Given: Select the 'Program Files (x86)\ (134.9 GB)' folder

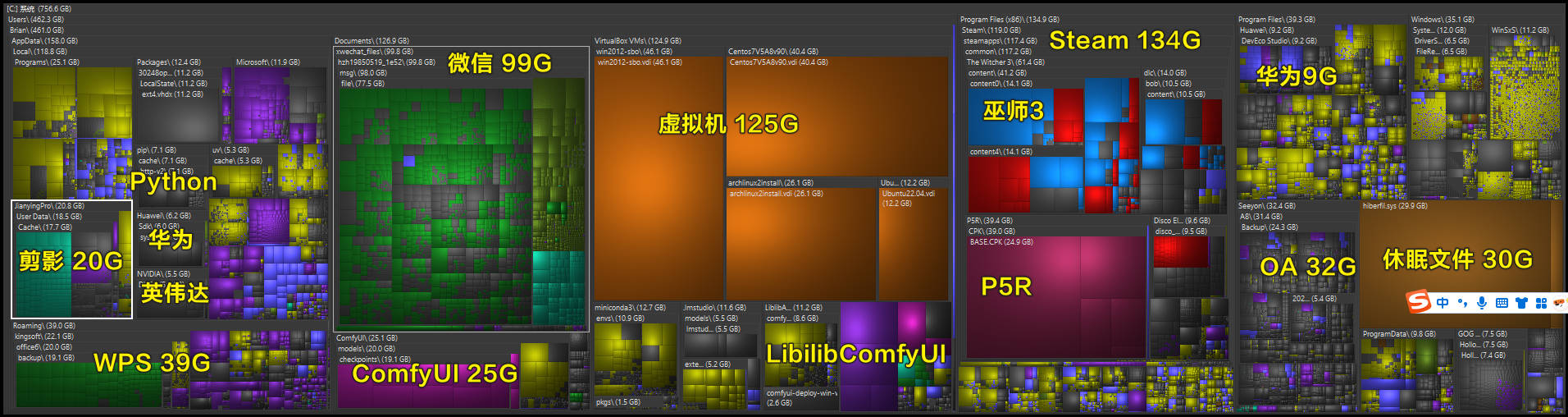Looking at the screenshot, I should [x=1010, y=20].
